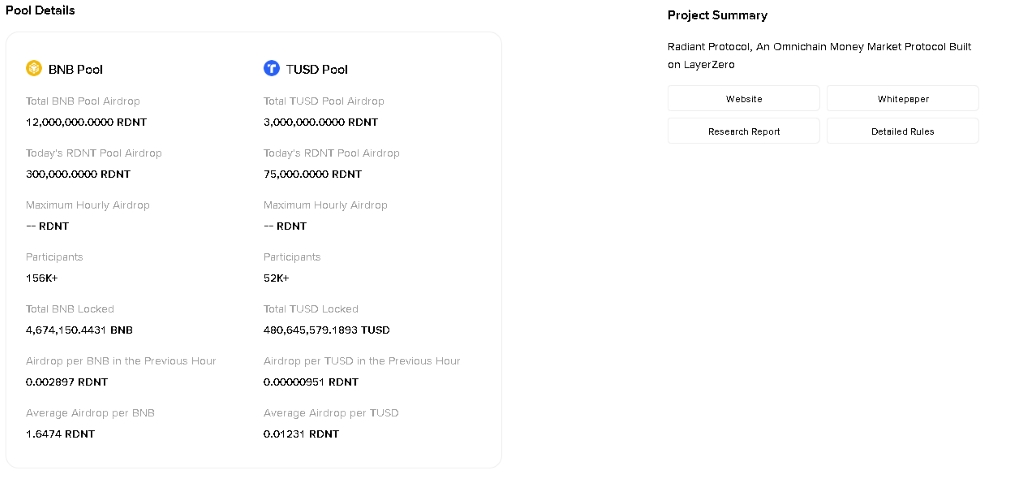Select 75,000.0000 RDNT daily airdrop

pyautogui.click(x=312, y=174)
